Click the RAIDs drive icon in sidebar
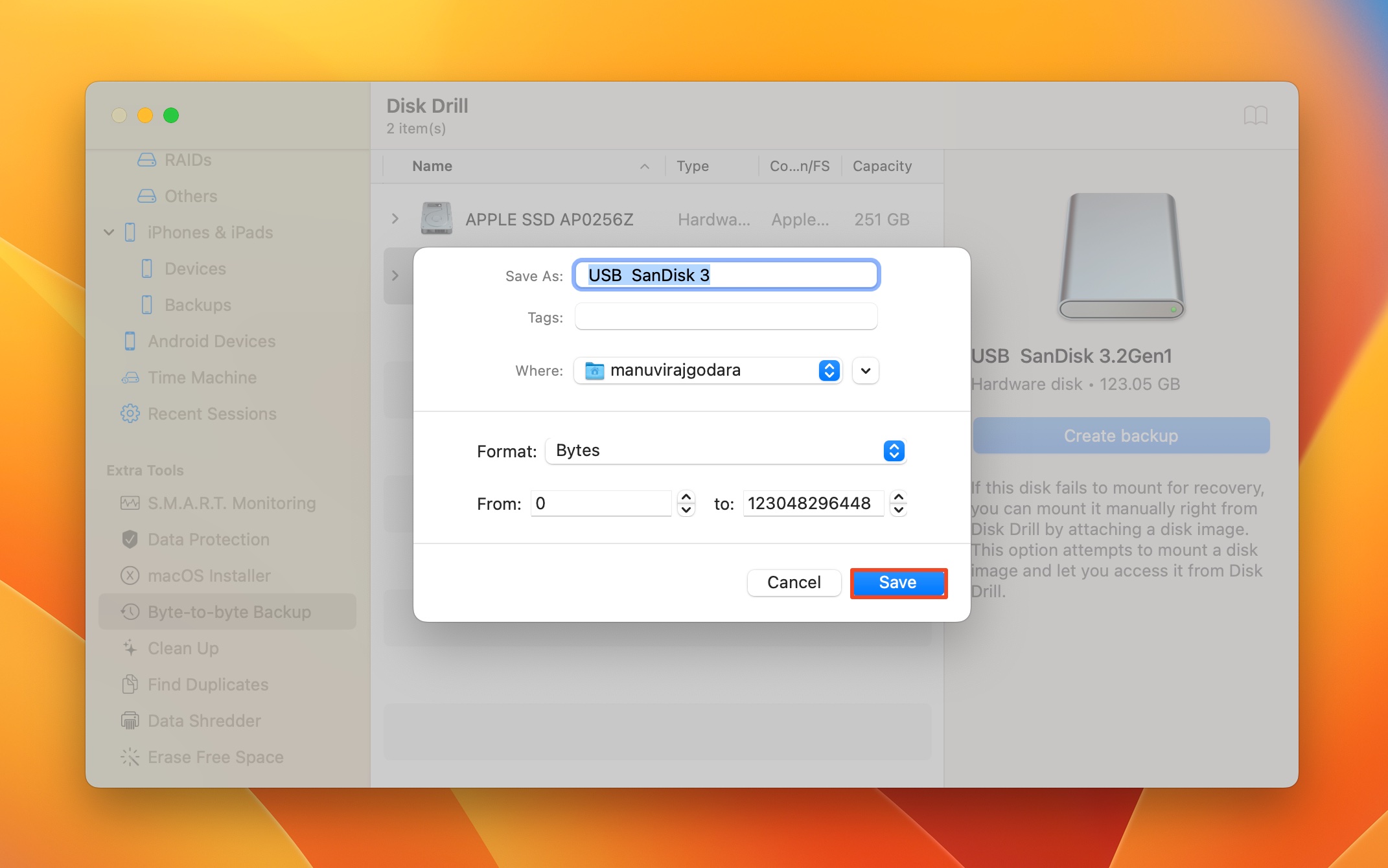The image size is (1388, 868). pyautogui.click(x=147, y=160)
